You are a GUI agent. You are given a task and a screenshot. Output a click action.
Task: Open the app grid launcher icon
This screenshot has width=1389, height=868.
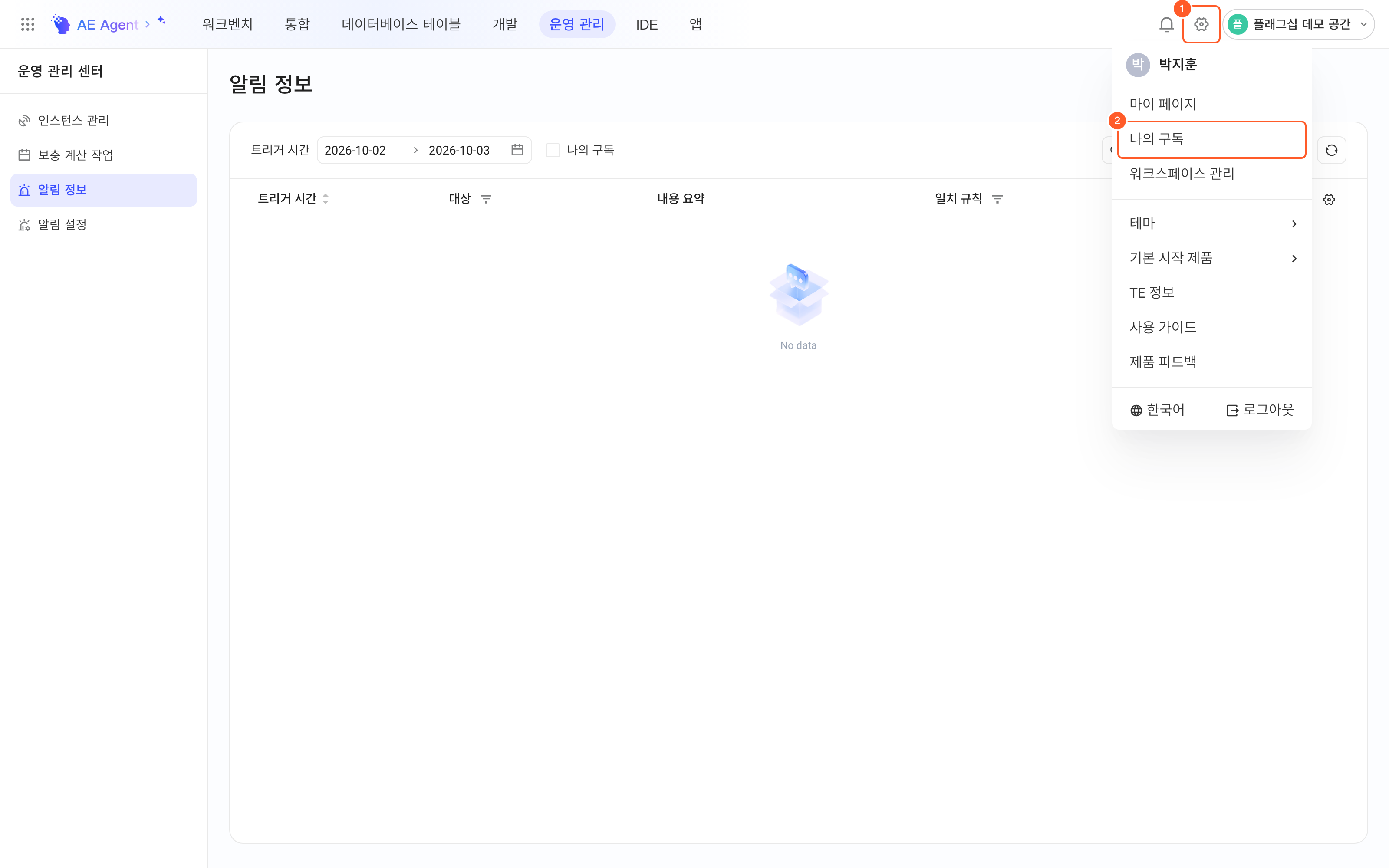pyautogui.click(x=27, y=24)
